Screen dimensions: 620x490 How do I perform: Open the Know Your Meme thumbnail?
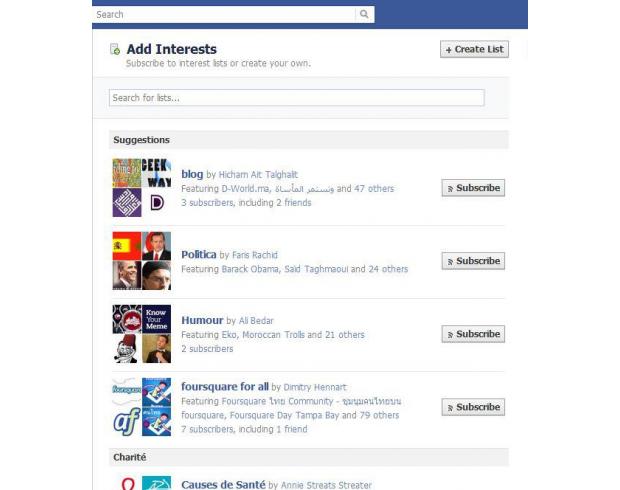(x=157, y=319)
